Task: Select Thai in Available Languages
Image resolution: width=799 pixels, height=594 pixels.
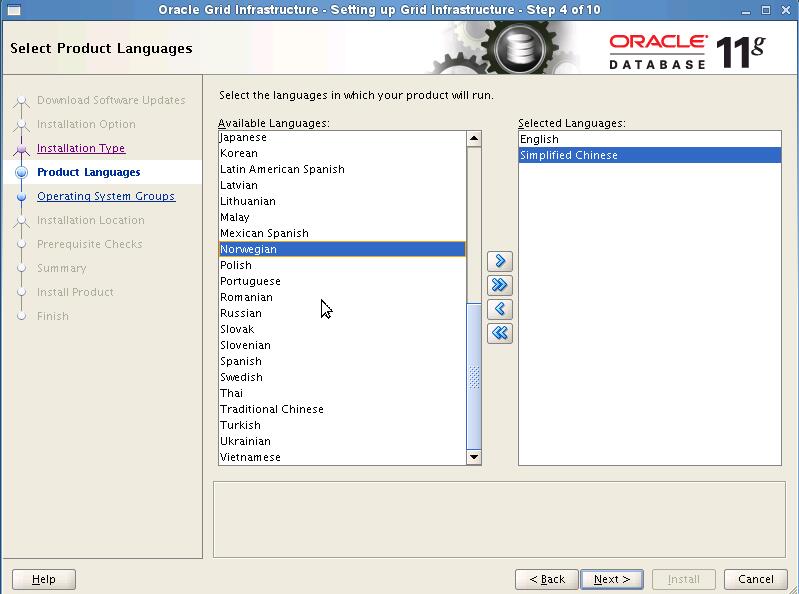Action: click(x=342, y=393)
